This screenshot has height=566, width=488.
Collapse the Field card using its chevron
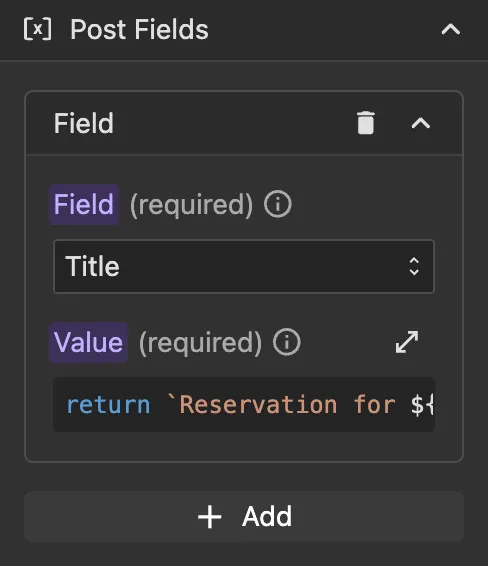(x=421, y=123)
